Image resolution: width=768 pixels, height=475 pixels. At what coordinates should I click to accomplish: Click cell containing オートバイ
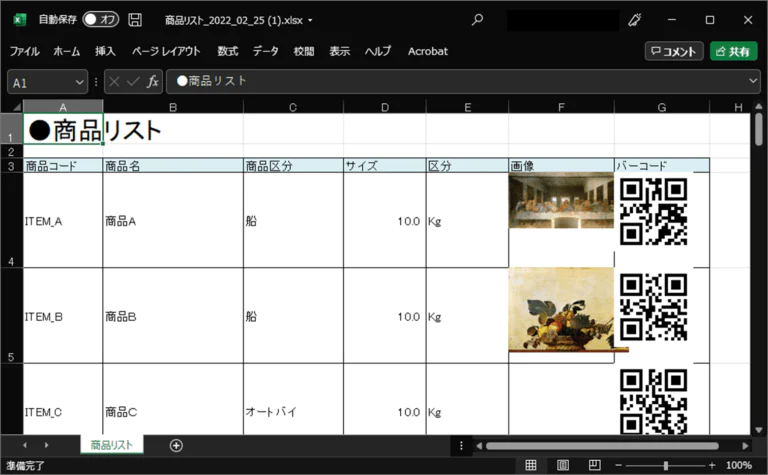(293, 399)
